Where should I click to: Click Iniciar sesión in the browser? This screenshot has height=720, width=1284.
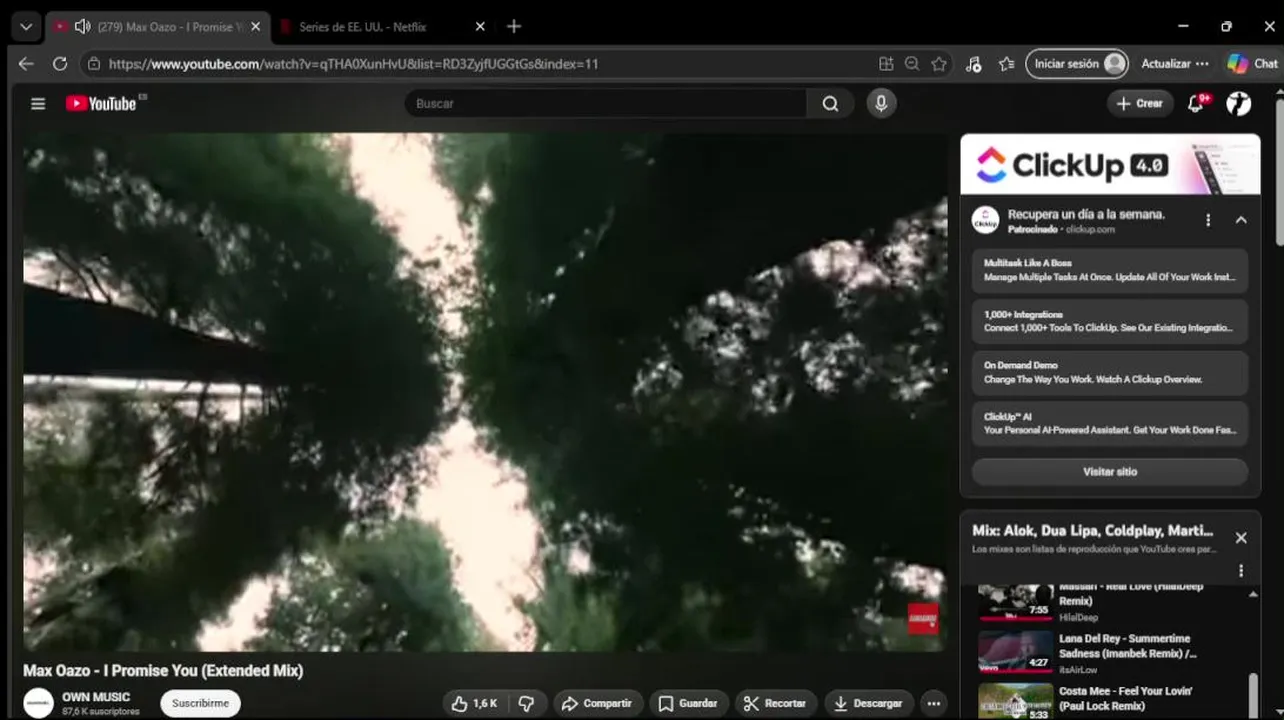(1077, 63)
